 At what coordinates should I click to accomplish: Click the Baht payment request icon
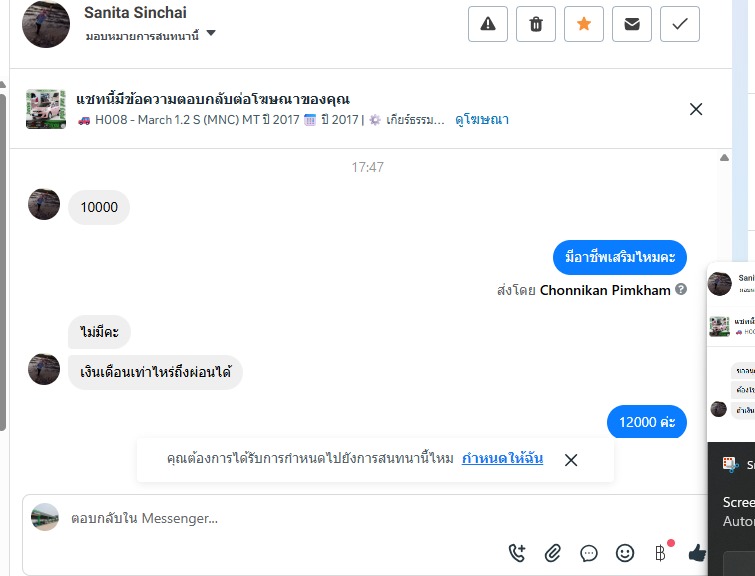click(660, 552)
